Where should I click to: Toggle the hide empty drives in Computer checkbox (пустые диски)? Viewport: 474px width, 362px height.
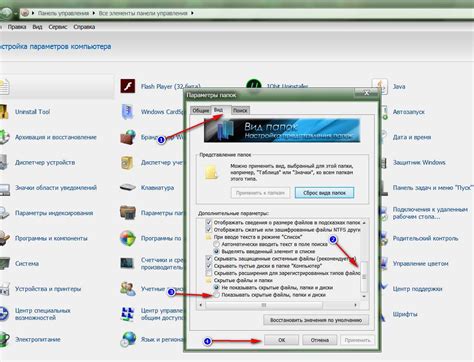pos(209,266)
